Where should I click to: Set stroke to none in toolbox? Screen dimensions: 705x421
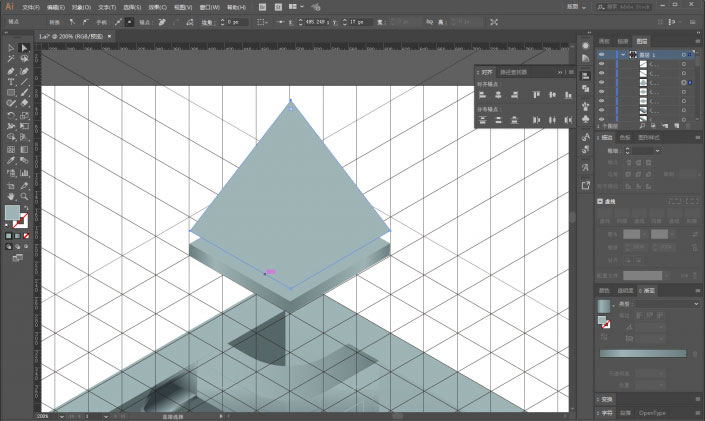(x=26, y=236)
